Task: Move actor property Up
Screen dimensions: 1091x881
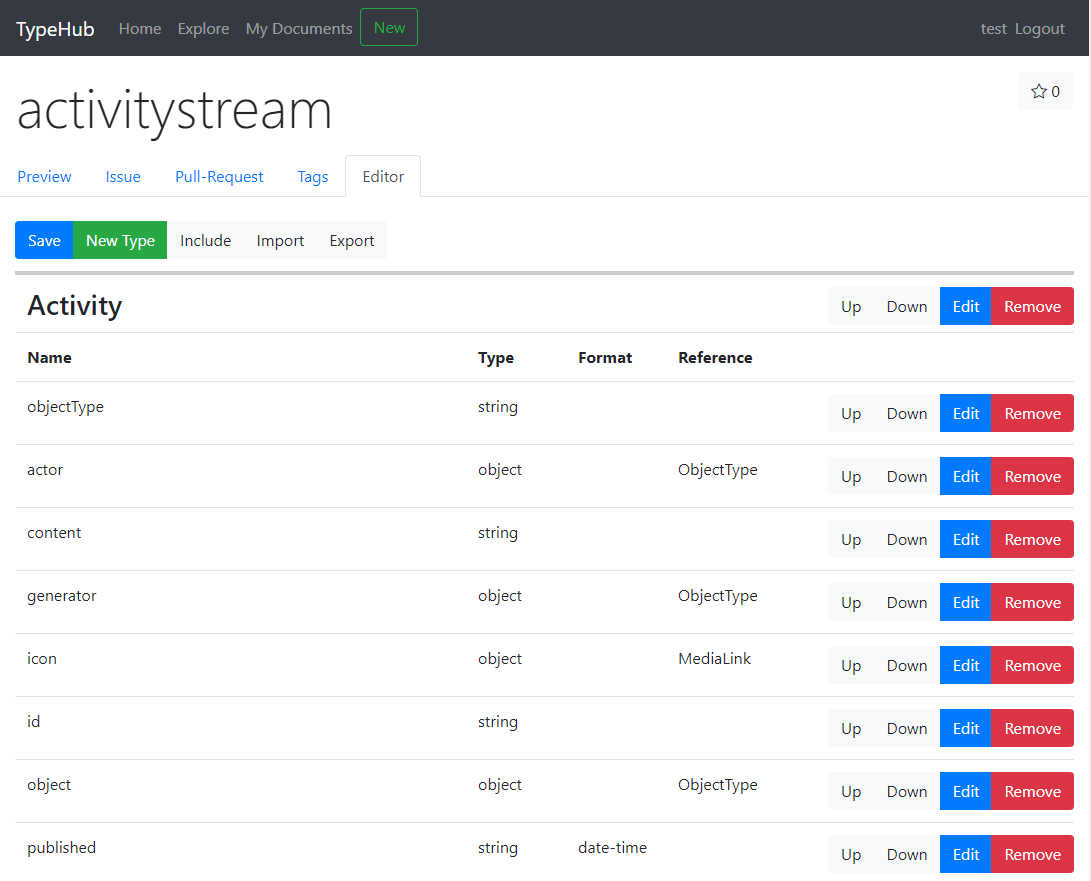Action: [851, 476]
